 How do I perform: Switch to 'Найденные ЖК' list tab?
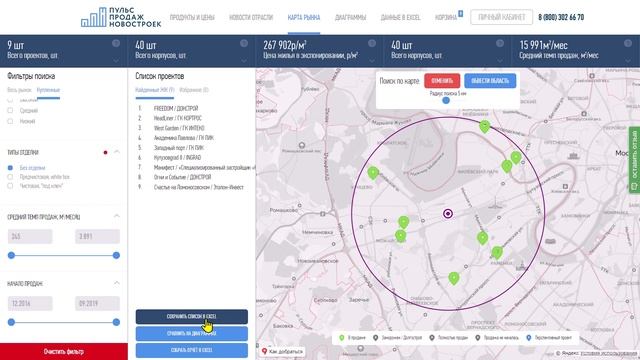[x=155, y=90]
